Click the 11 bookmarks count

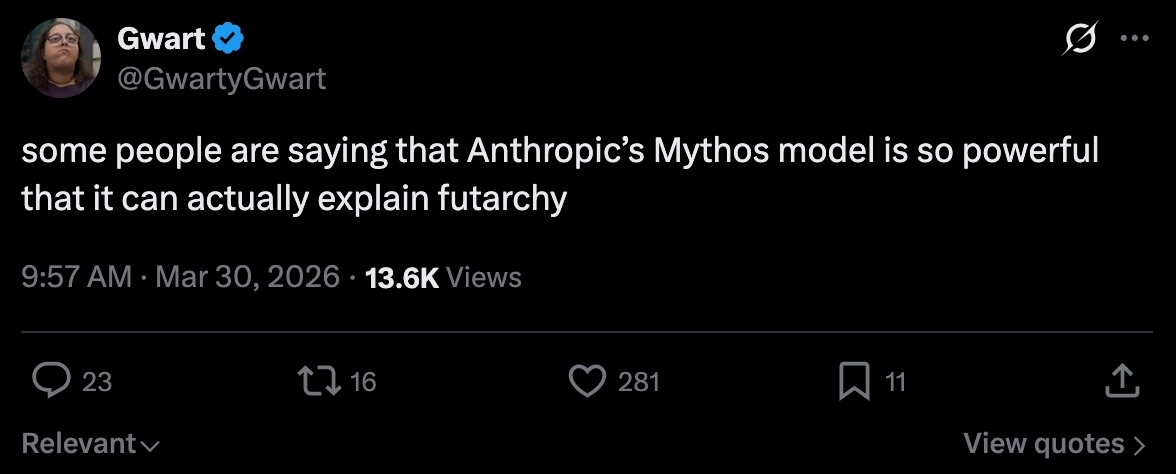click(x=896, y=381)
